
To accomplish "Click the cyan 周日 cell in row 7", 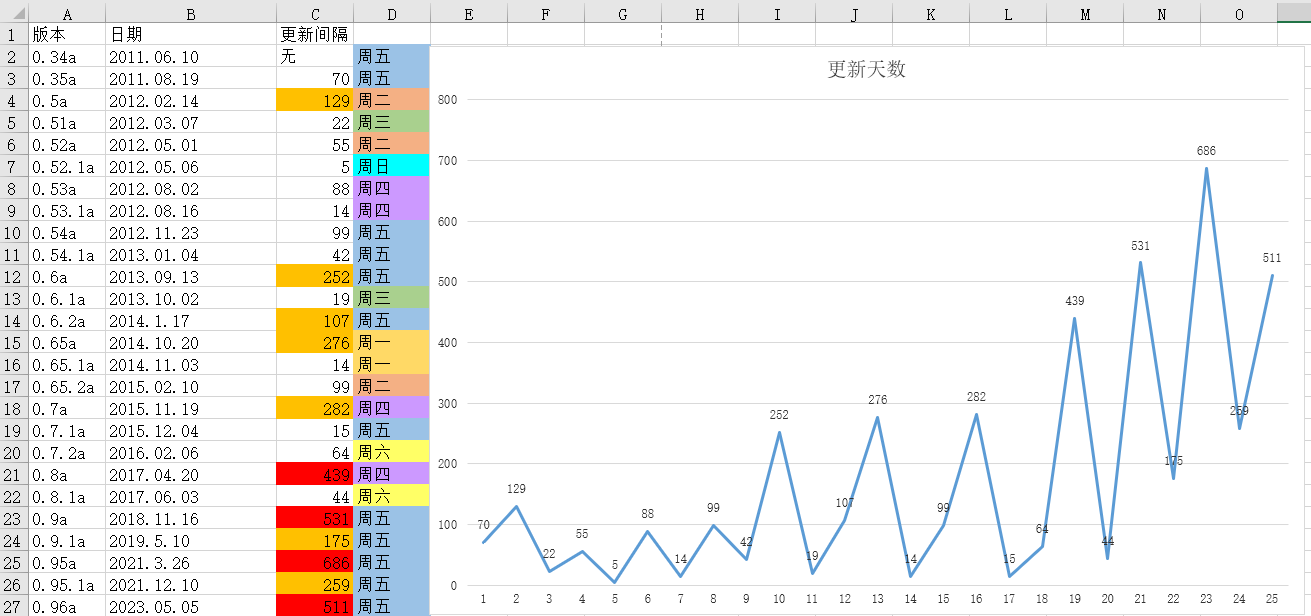I will [x=390, y=167].
